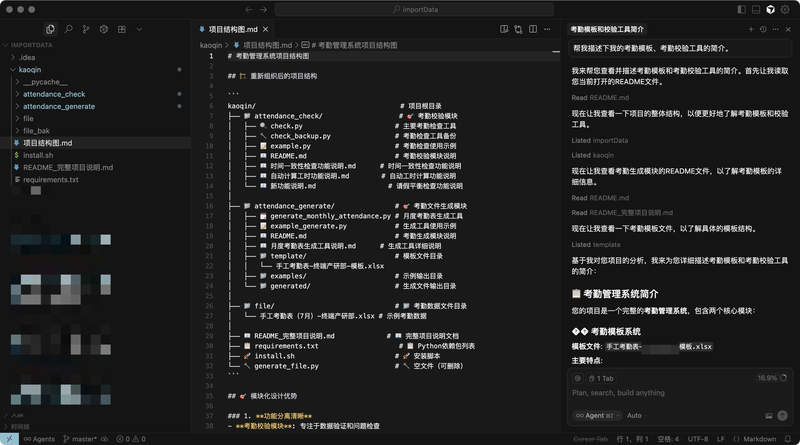Image resolution: width=800 pixels, height=445 pixels.
Task: Click the Read README_完整项目说明.md step
Action: click(622, 213)
